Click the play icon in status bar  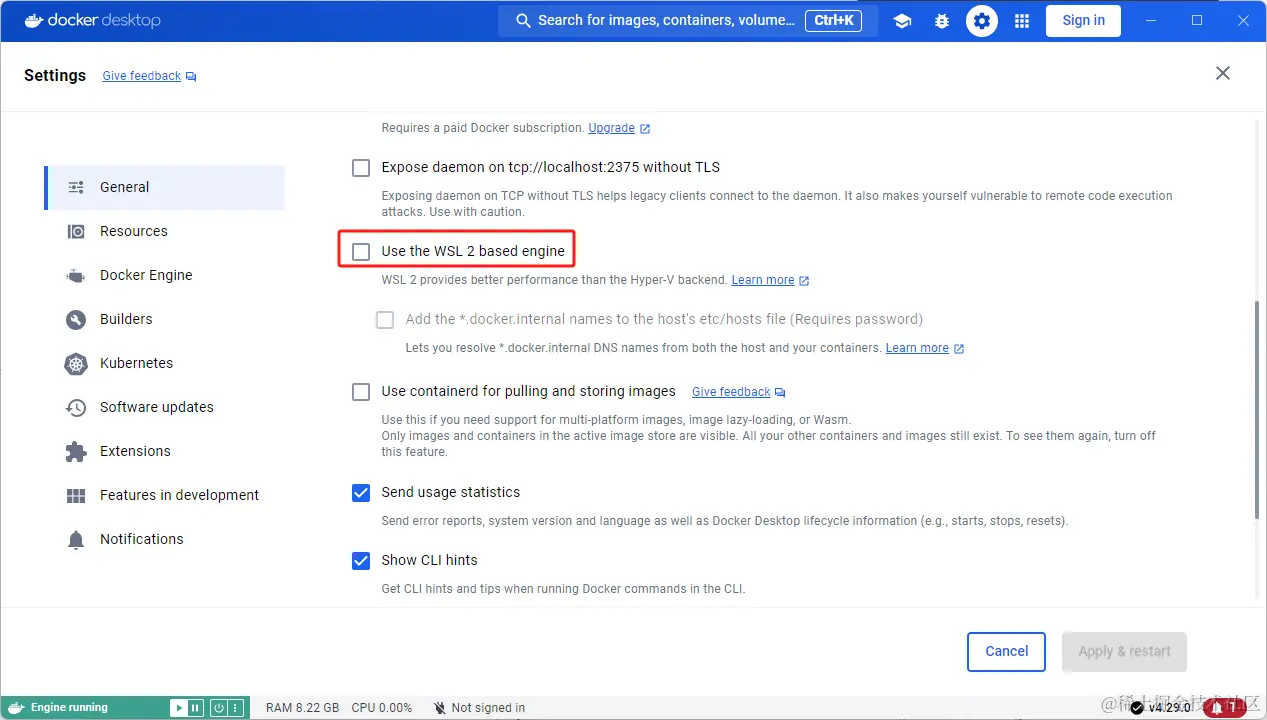[179, 708]
